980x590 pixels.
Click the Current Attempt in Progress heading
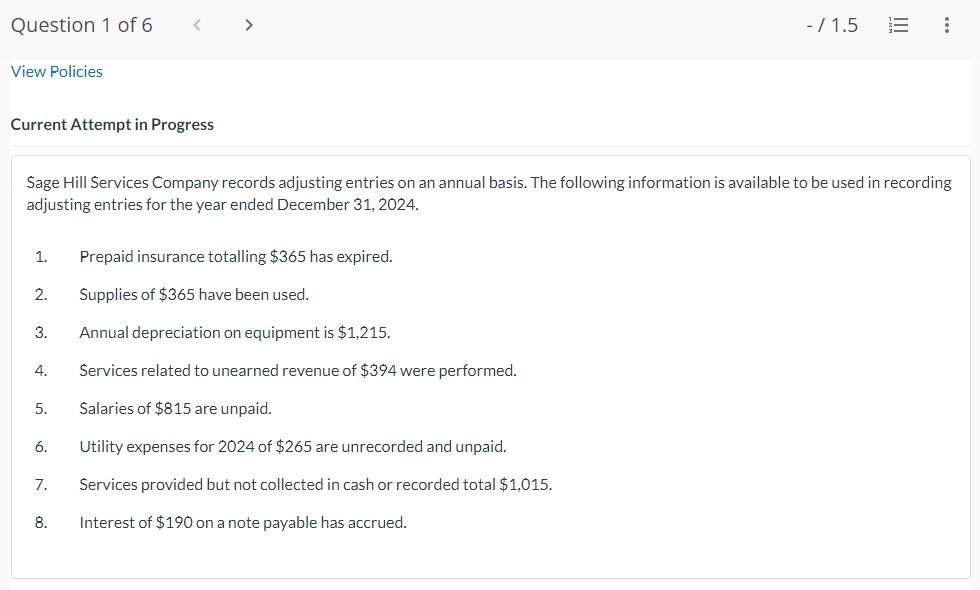coord(111,124)
